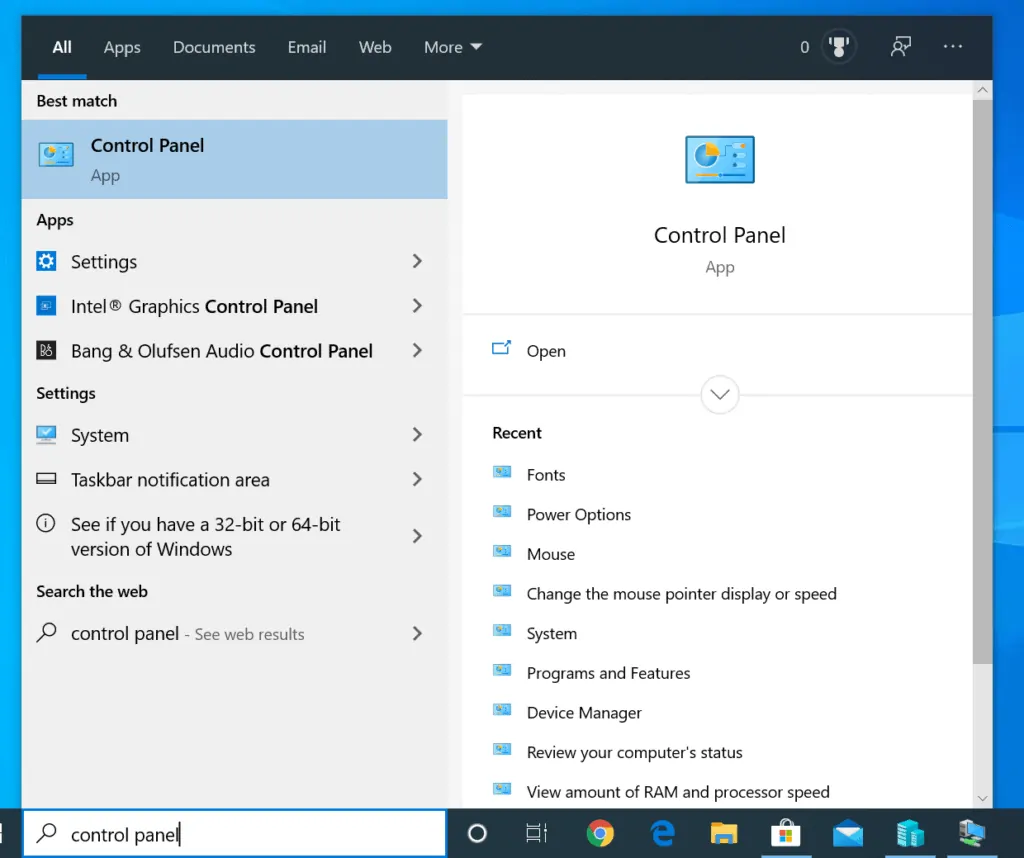1024x858 pixels.
Task: Open the Control Panel app under Best match
Action: coord(147,158)
